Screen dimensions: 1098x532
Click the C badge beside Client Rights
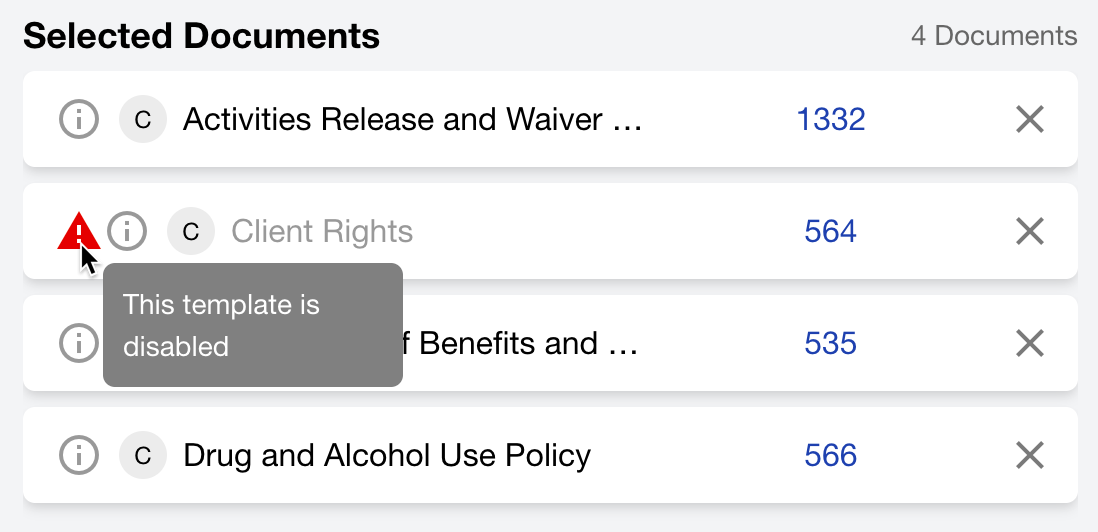191,232
